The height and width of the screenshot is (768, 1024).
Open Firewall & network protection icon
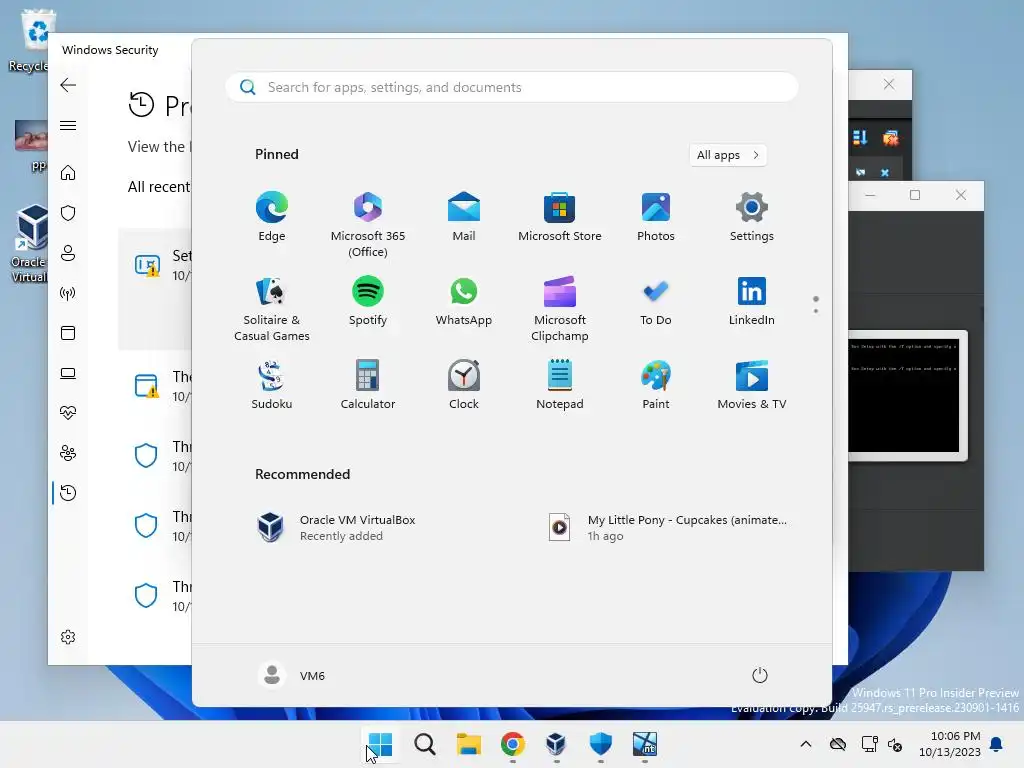pyautogui.click(x=68, y=293)
